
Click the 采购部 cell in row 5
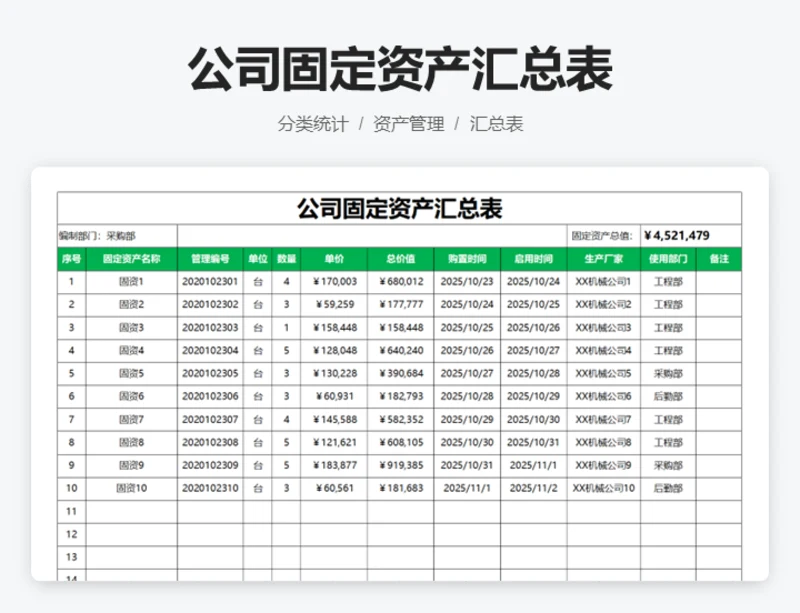pyautogui.click(x=668, y=374)
